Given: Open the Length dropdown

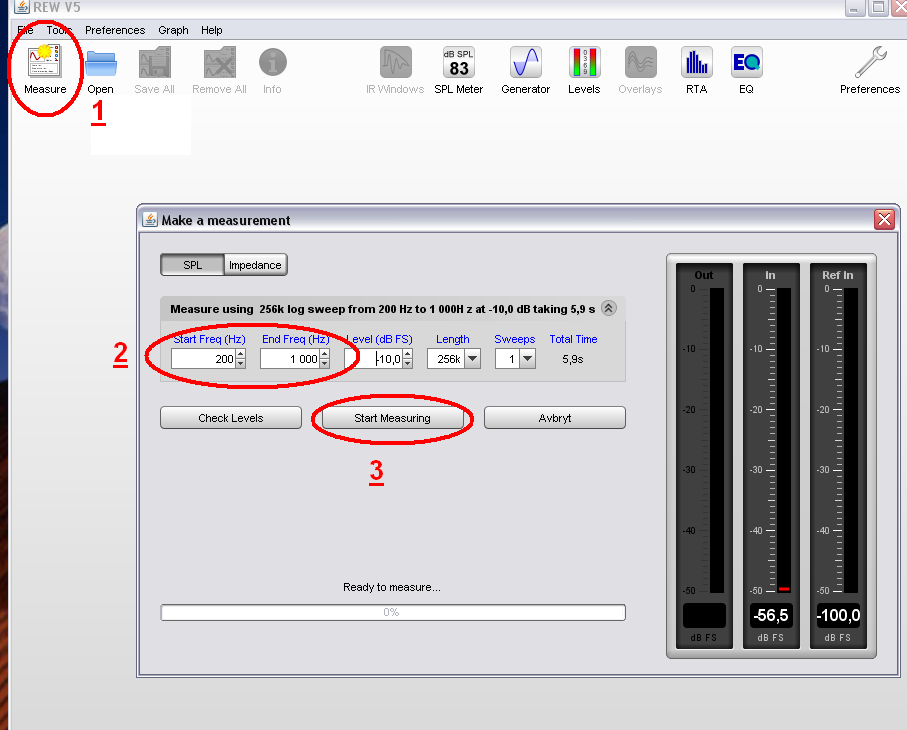Looking at the screenshot, I should (x=472, y=359).
